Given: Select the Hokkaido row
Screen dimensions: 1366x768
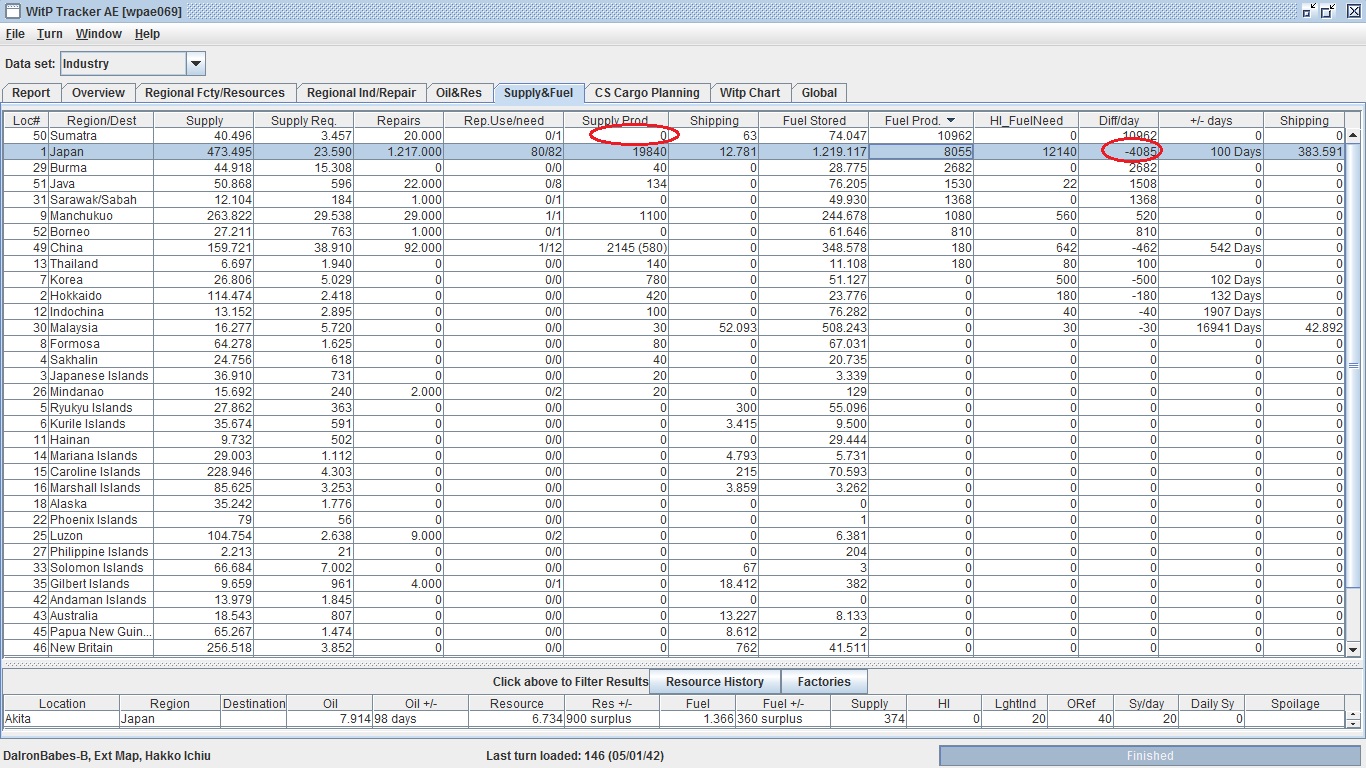Looking at the screenshot, I should (x=674, y=296).
